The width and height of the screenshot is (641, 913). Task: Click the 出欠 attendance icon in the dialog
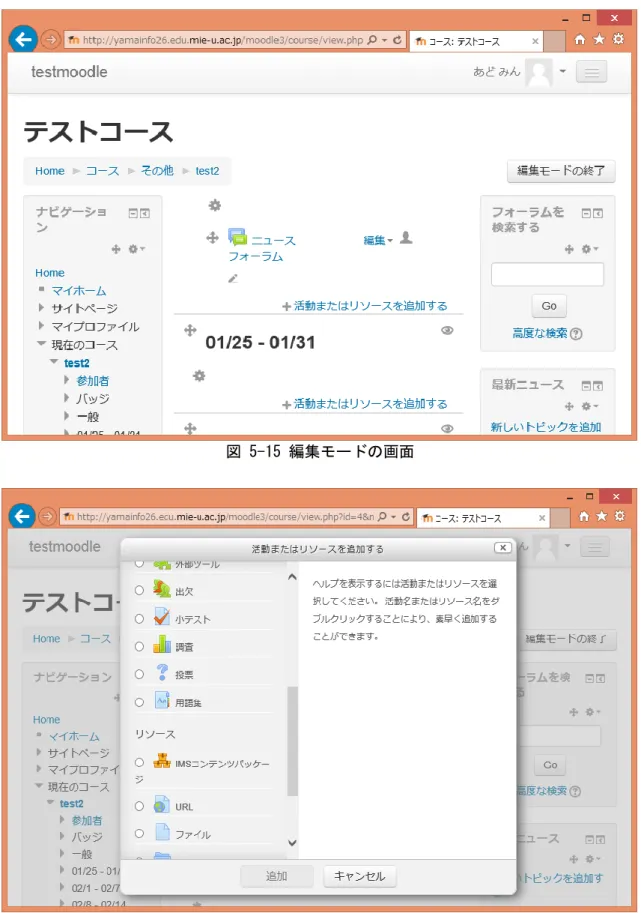[162, 589]
